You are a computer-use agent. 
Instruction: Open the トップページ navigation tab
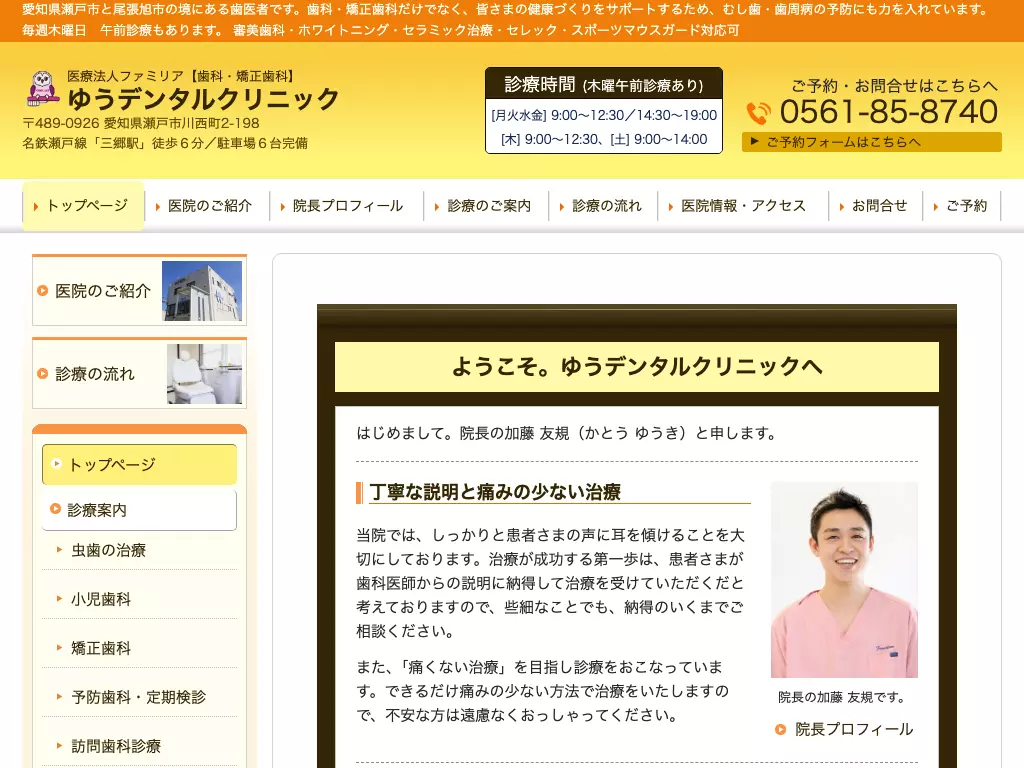tap(83, 206)
